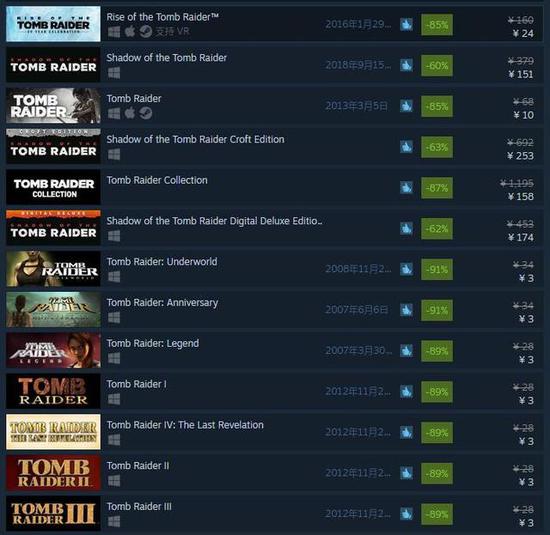Click the Windows platform icon under Shadow of the Tomb Raider
550x535 pixels.
pyautogui.click(x=114, y=73)
